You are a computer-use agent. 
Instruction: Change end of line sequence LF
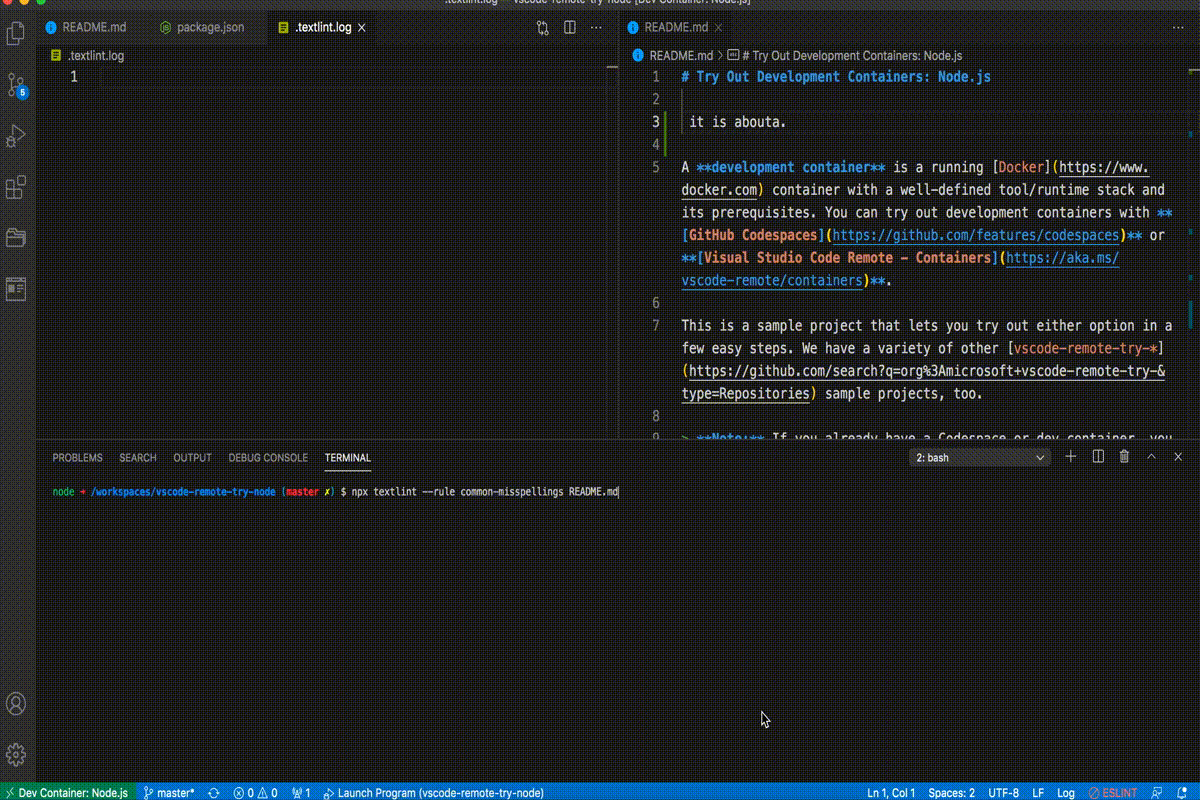coord(1038,792)
